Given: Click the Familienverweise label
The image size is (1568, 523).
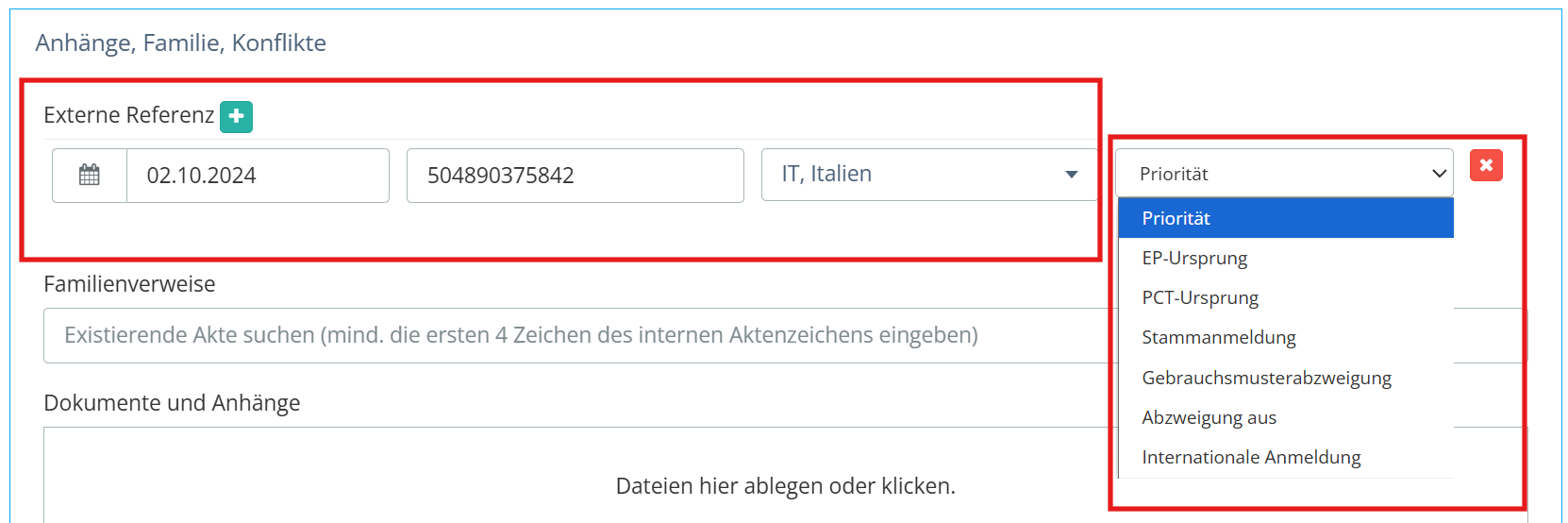Looking at the screenshot, I should point(129,284).
